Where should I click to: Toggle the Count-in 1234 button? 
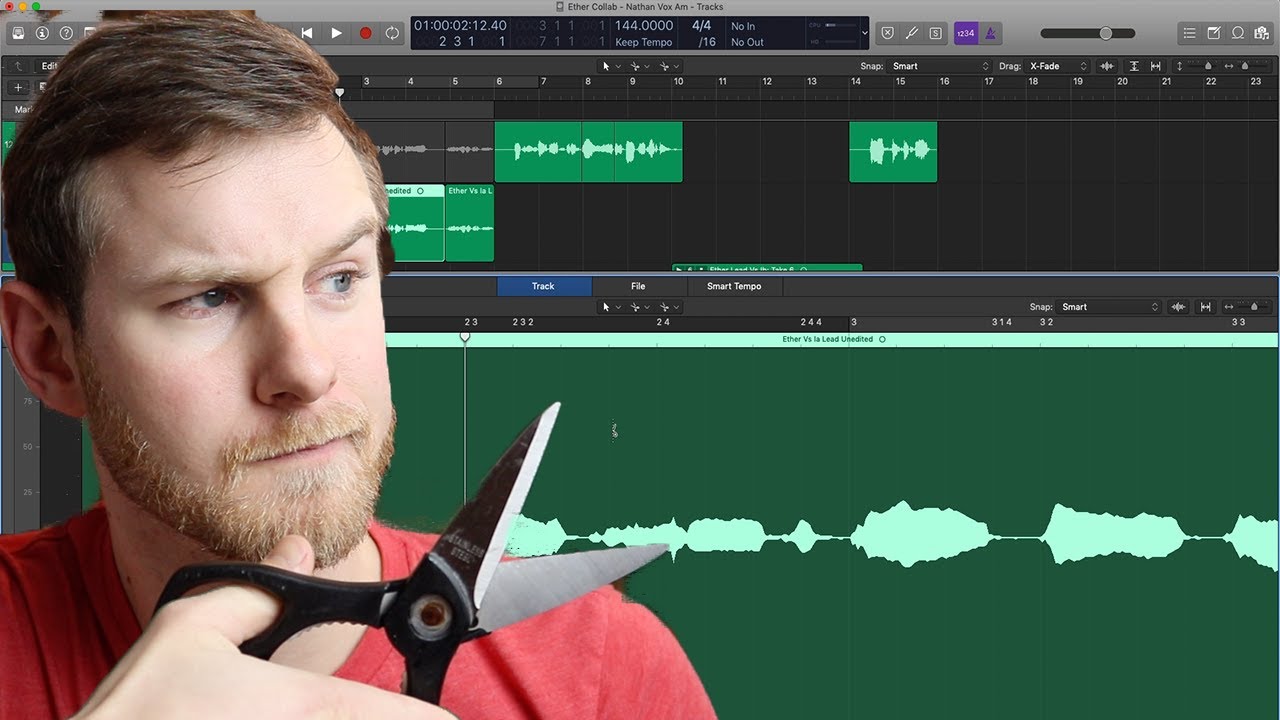click(x=965, y=33)
